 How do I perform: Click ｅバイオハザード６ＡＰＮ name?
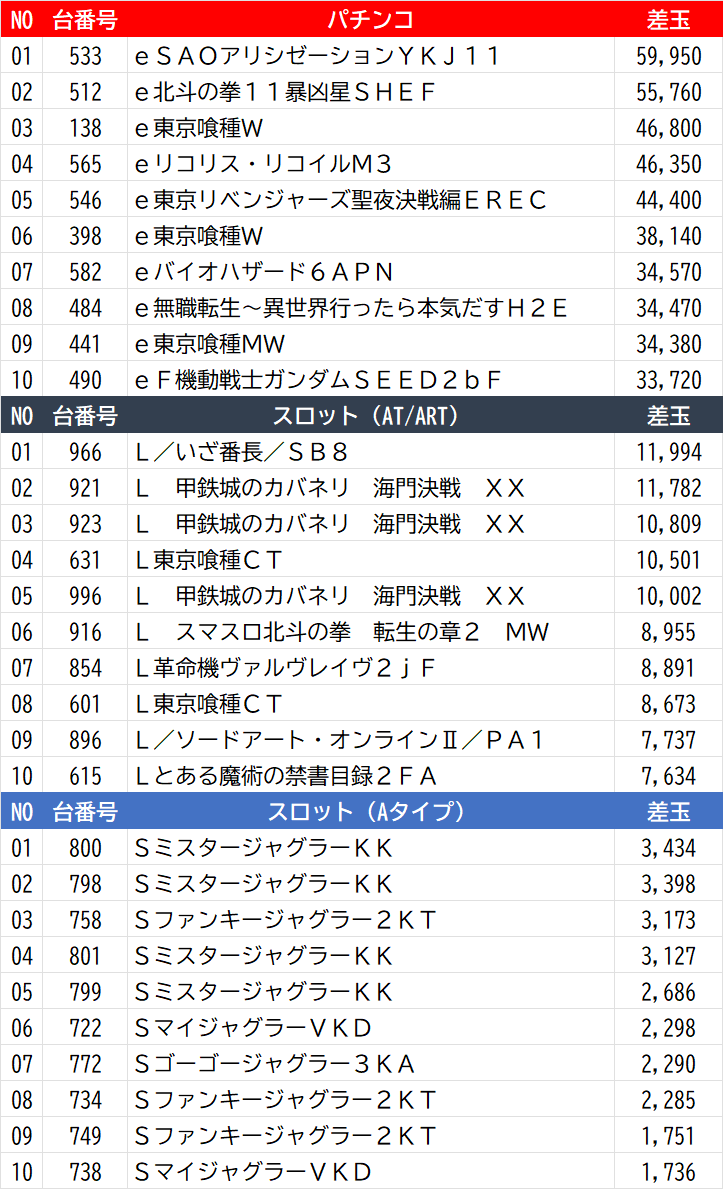(263, 272)
